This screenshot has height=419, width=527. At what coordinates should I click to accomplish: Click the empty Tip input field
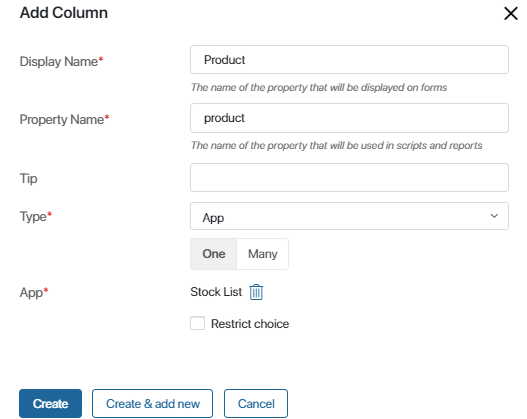(349, 177)
